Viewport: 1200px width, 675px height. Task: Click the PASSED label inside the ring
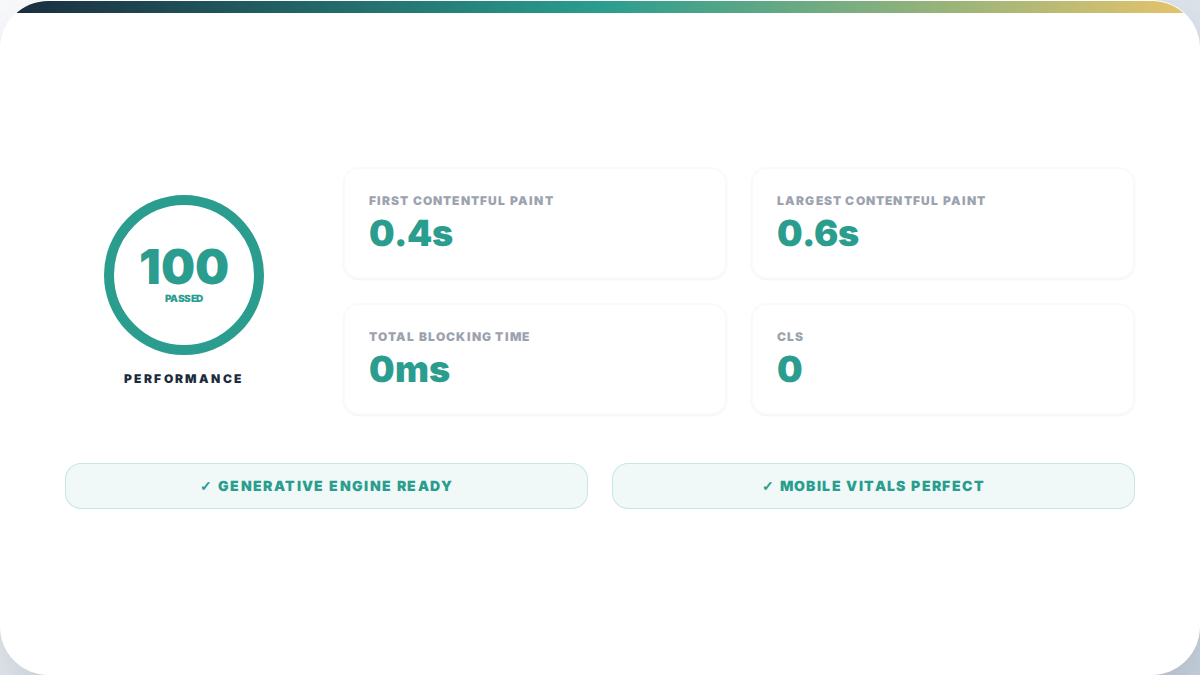point(184,298)
